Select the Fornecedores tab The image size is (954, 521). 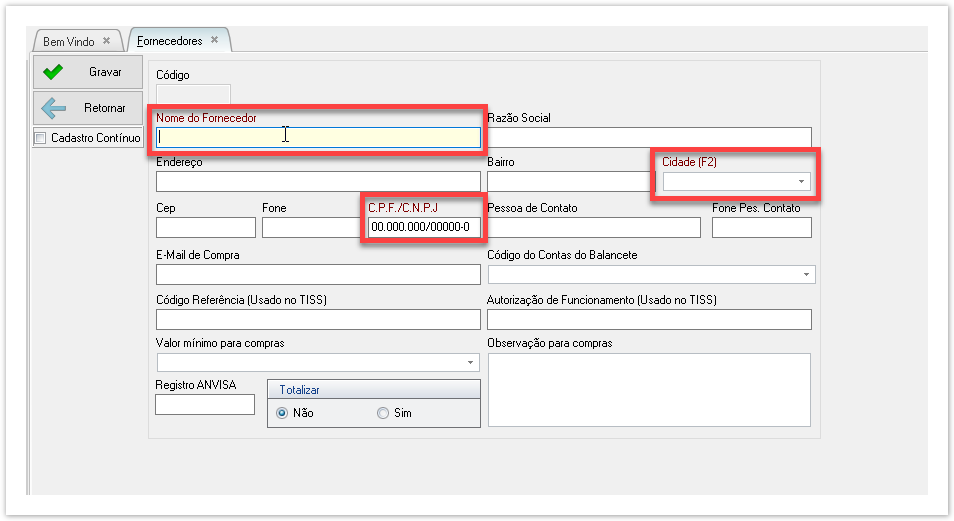click(169, 41)
